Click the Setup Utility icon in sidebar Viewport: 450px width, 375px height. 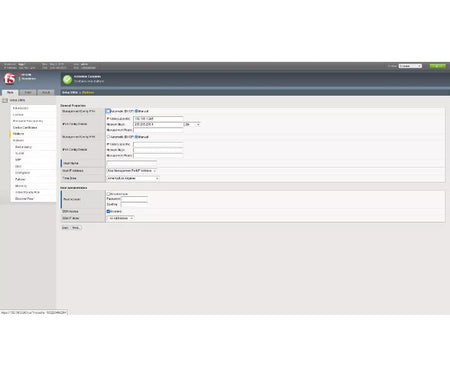pos(5,100)
